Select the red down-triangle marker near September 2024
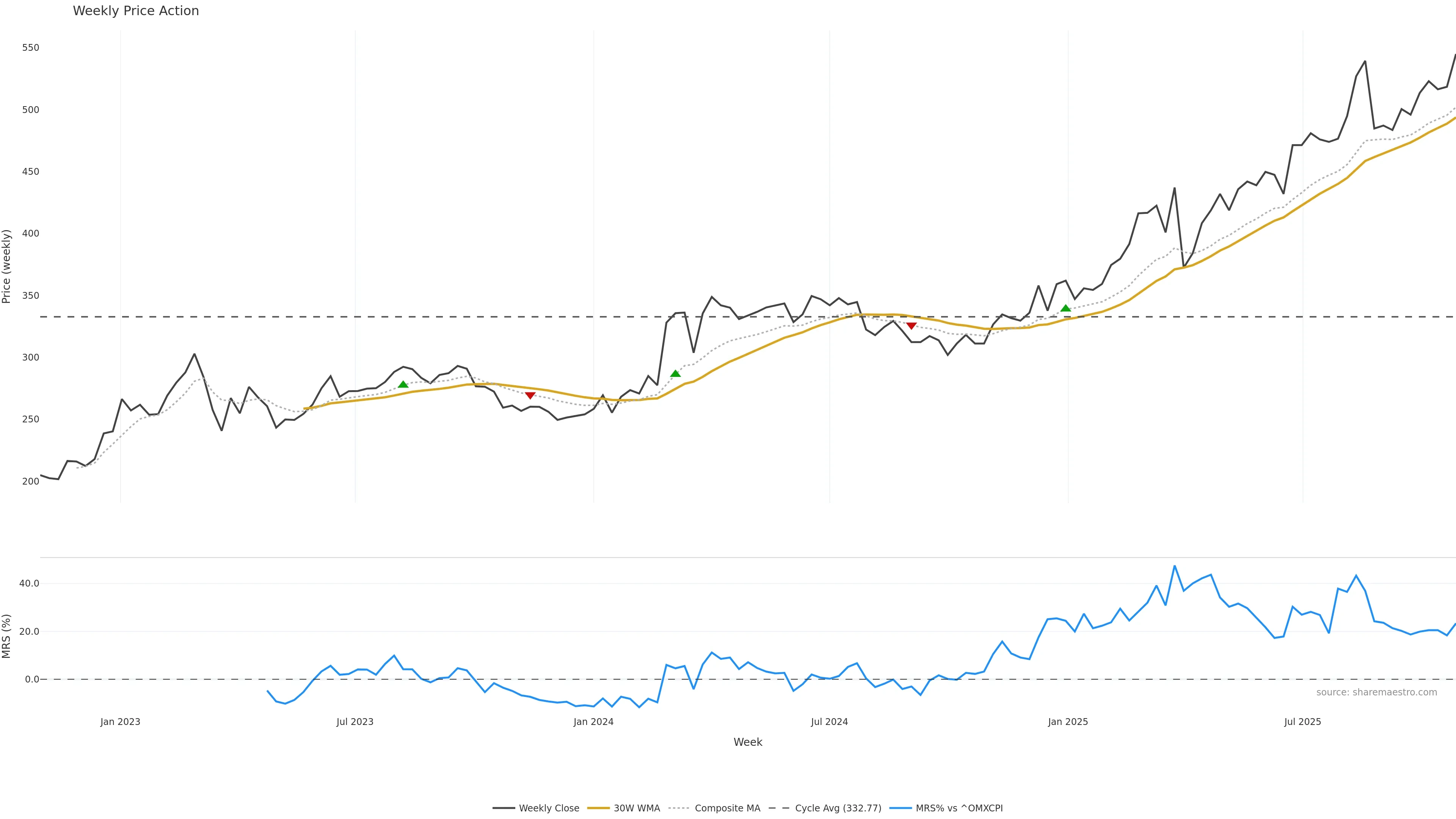Image resolution: width=1456 pixels, height=819 pixels. 911,326
